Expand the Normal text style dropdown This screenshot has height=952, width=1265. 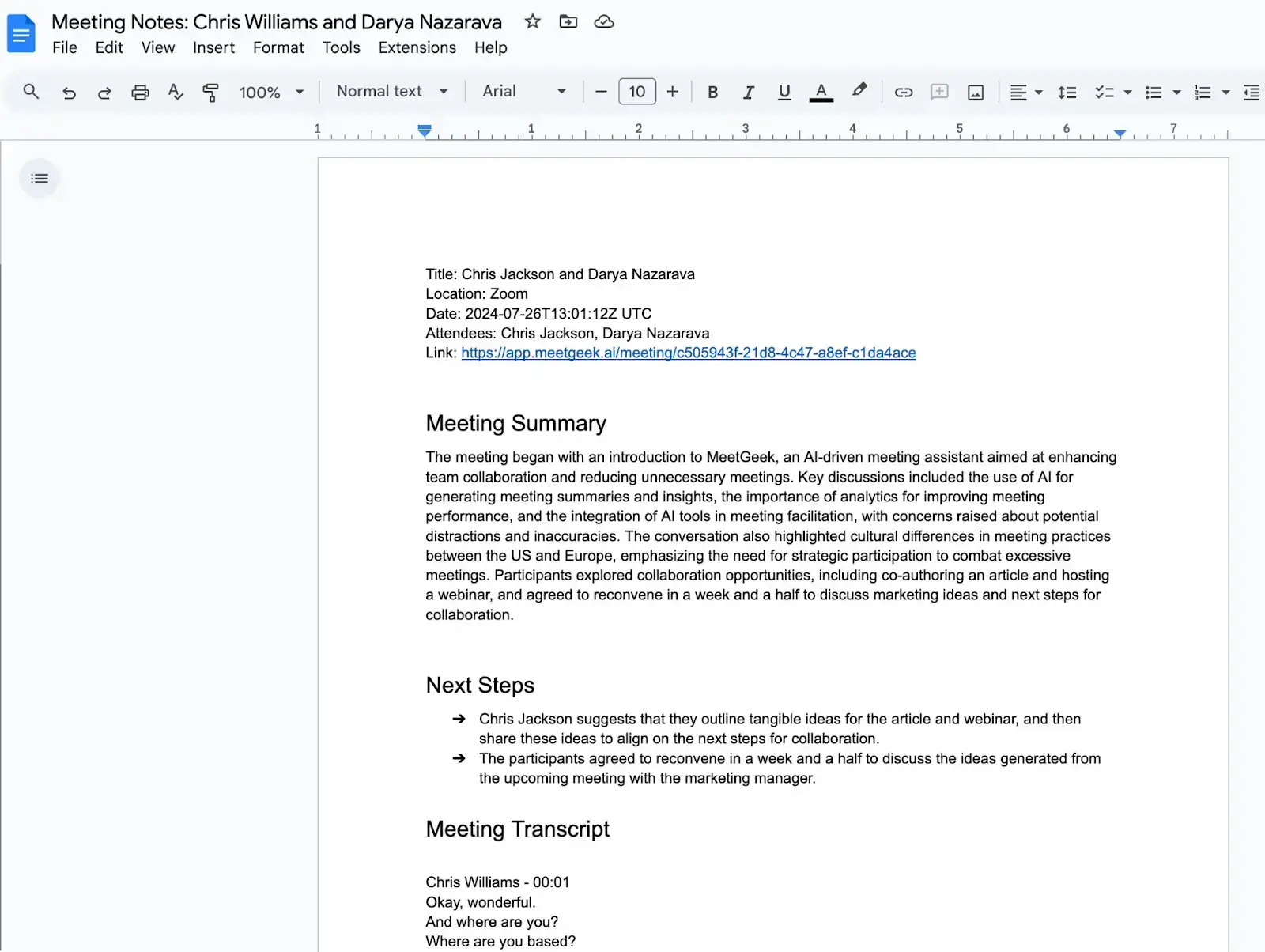392,92
